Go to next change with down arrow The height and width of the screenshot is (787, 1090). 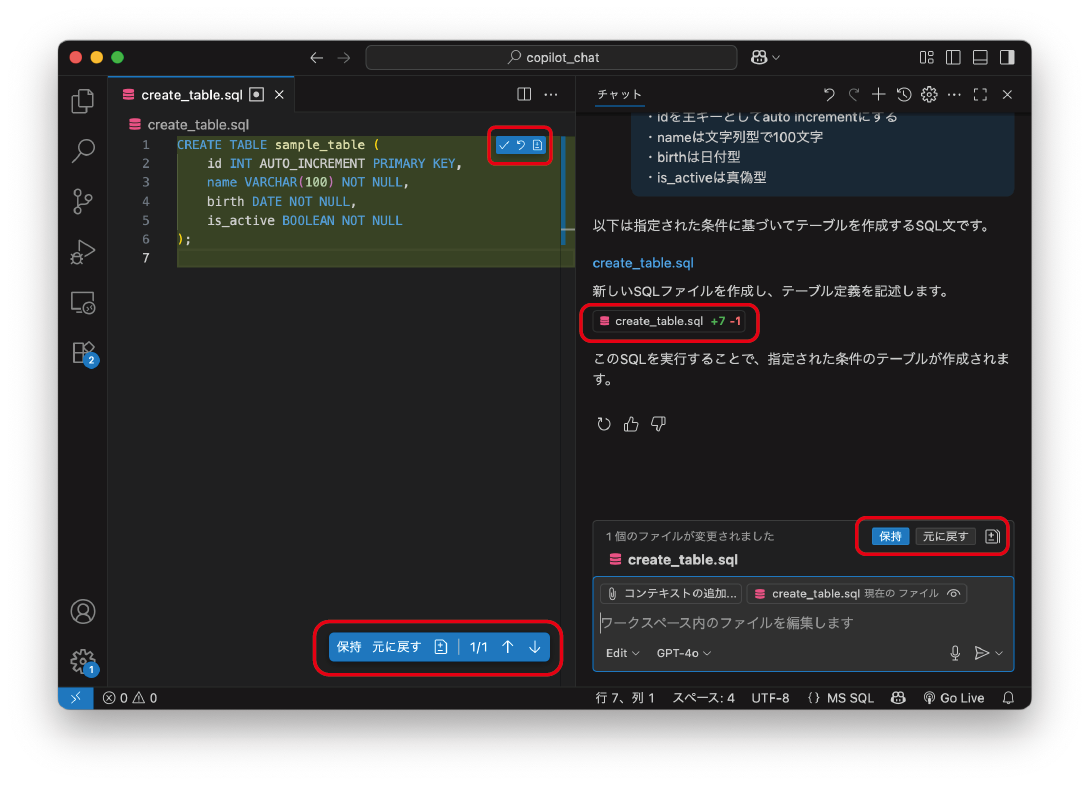point(535,647)
